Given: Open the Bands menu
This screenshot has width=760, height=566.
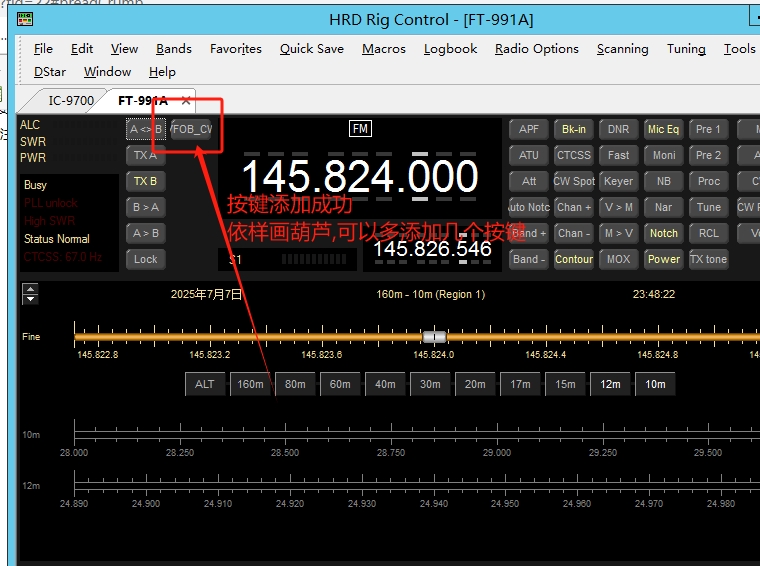Looking at the screenshot, I should click(174, 49).
